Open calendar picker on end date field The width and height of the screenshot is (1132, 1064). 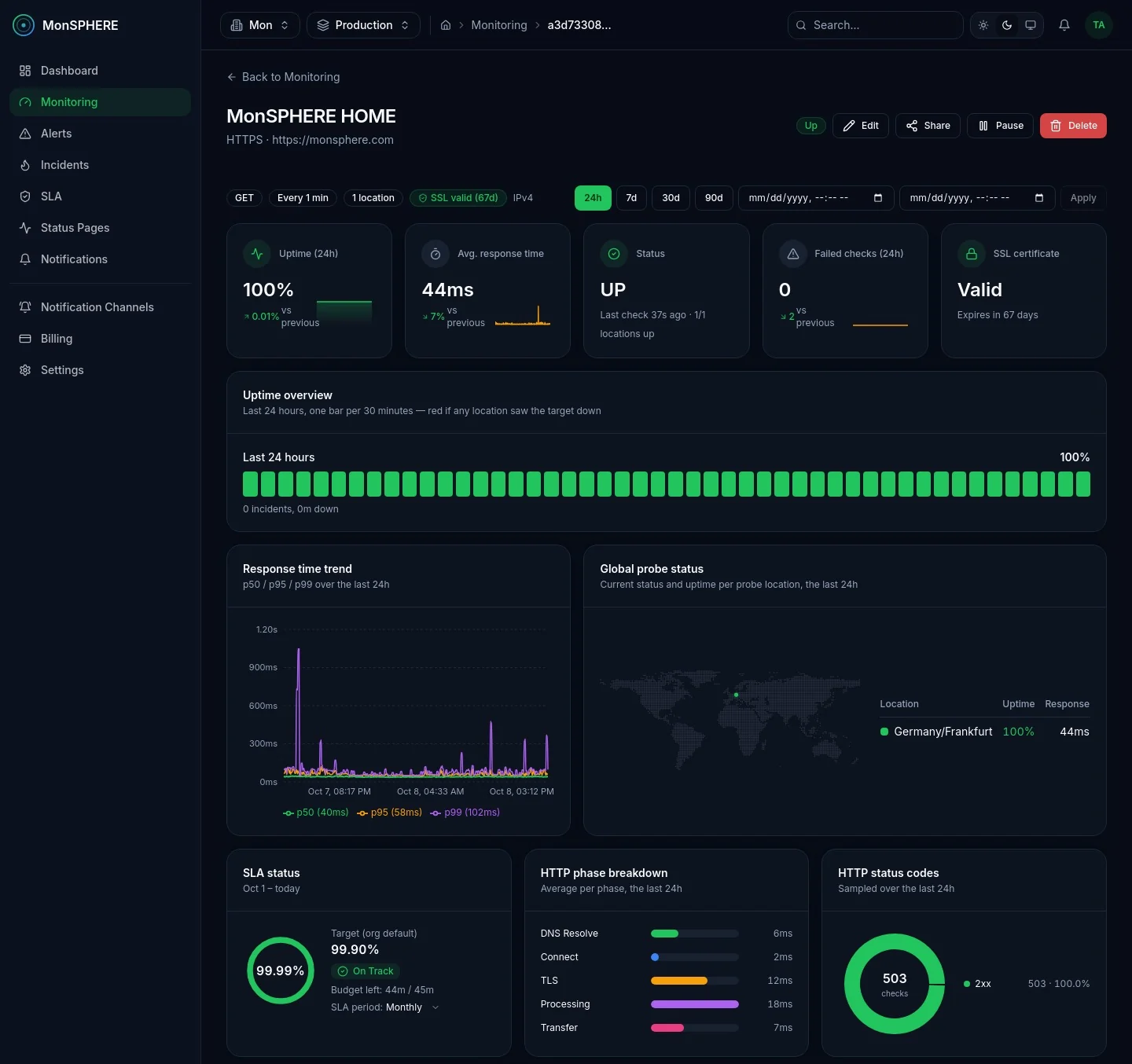(1039, 198)
